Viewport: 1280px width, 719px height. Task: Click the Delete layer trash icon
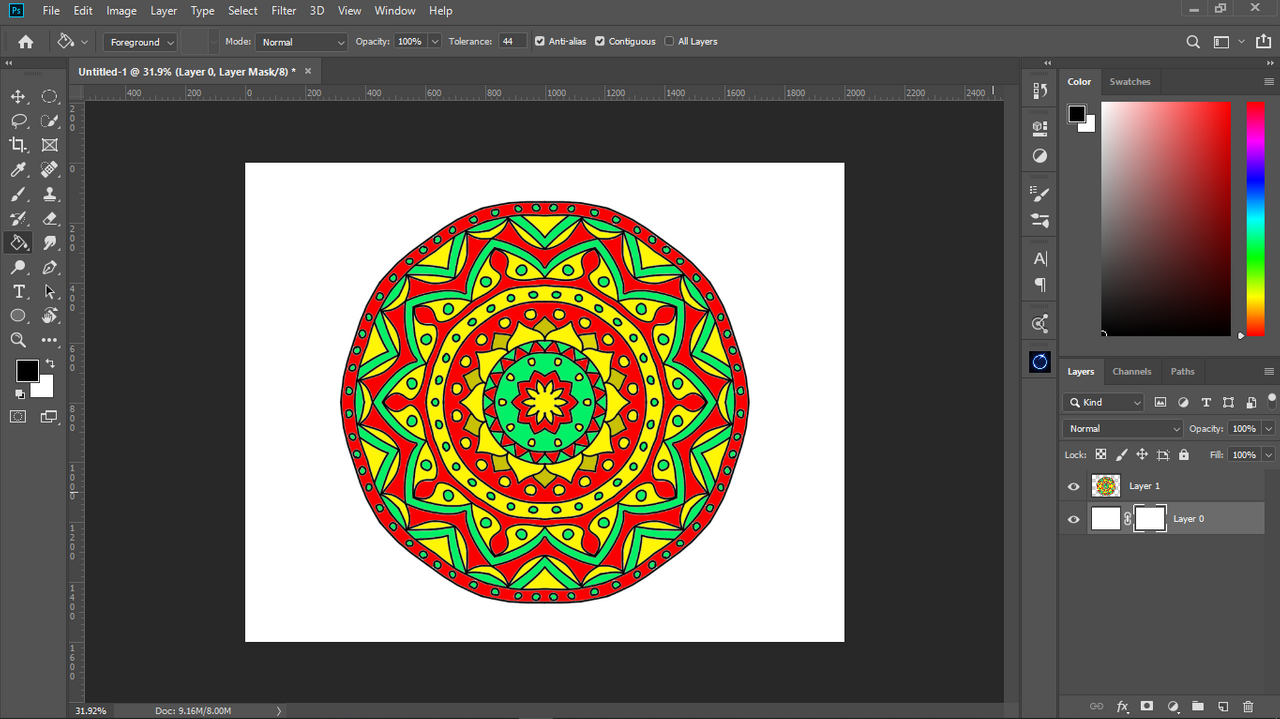1248,707
